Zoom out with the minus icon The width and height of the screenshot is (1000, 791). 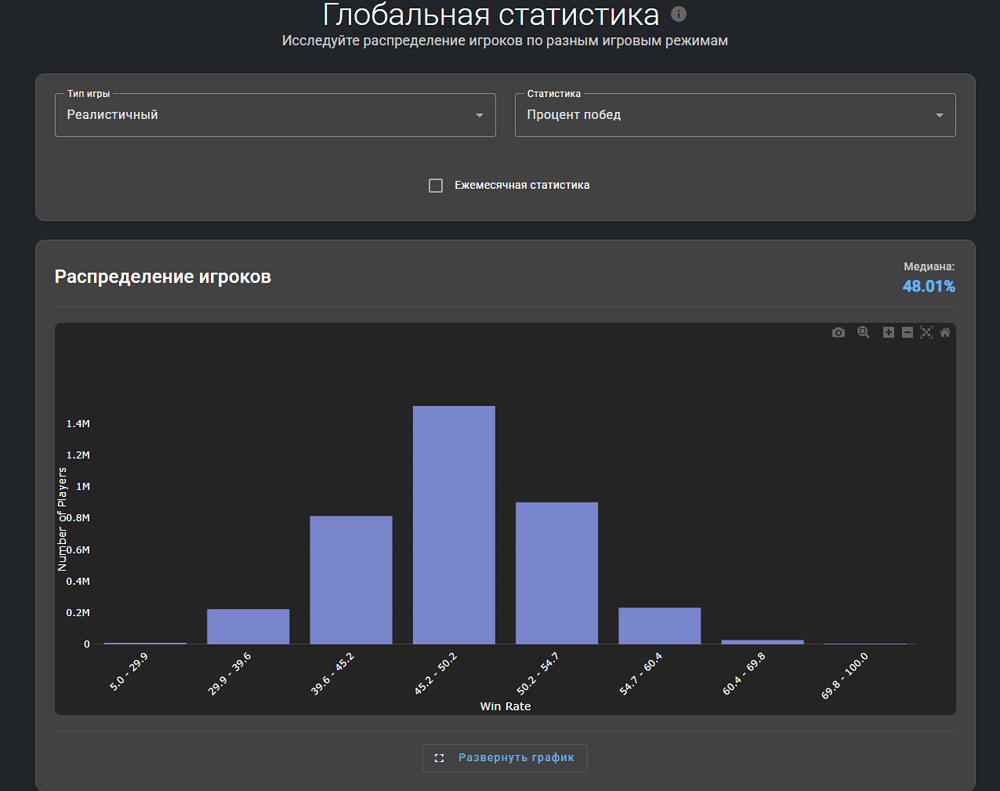pyautogui.click(x=907, y=333)
